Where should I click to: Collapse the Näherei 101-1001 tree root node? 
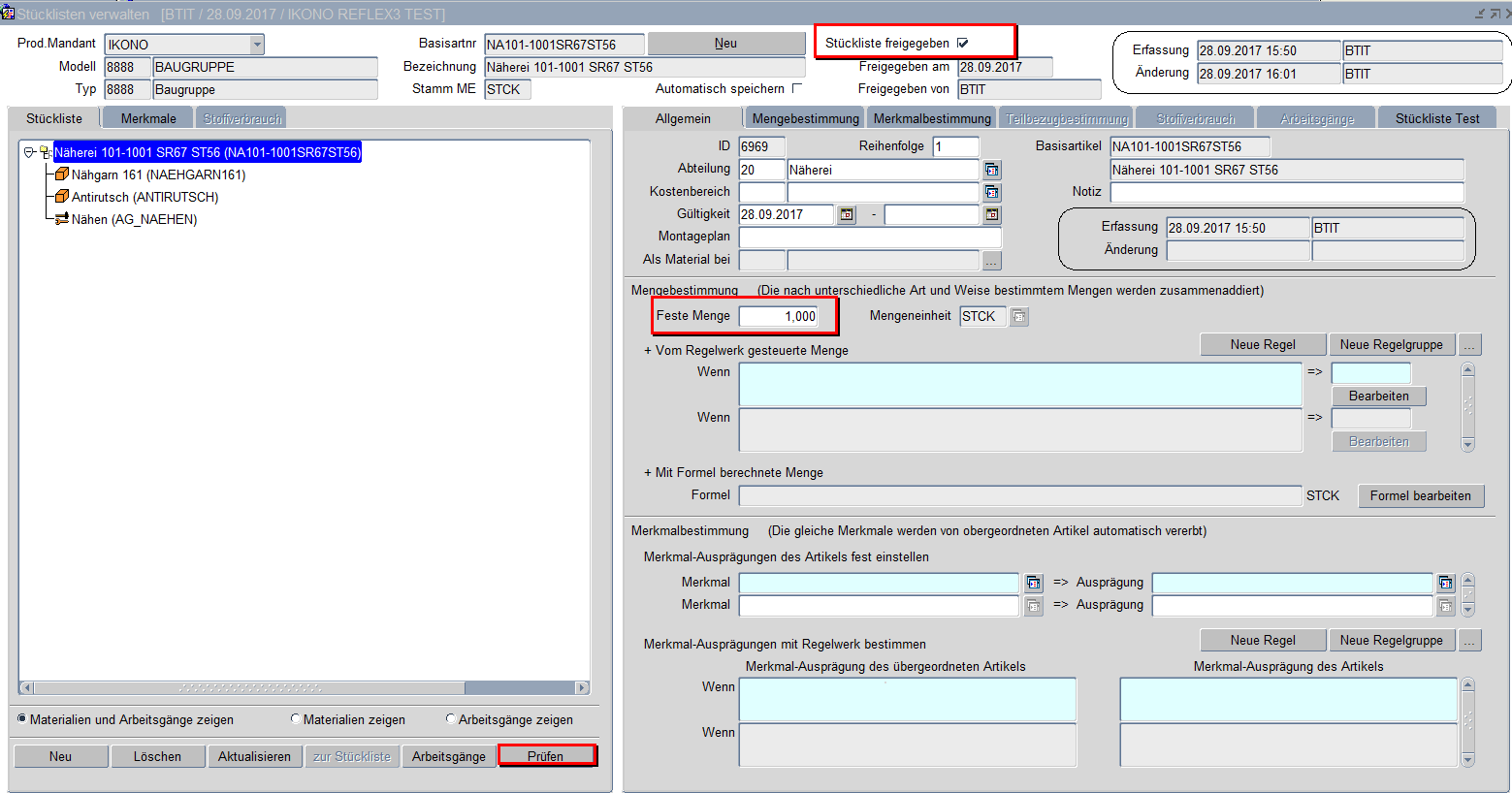(x=29, y=152)
